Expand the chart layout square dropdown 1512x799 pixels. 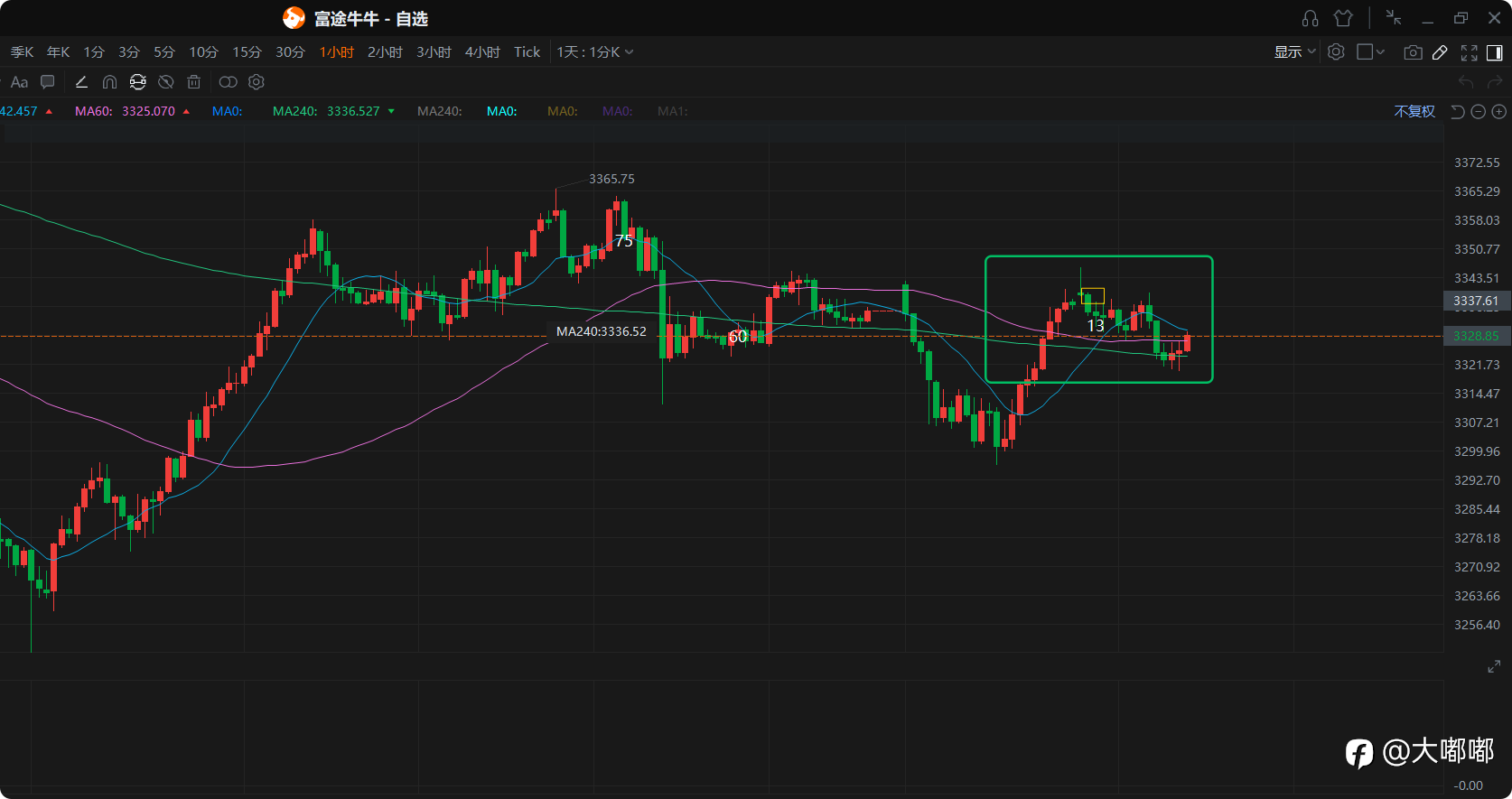tap(1371, 52)
